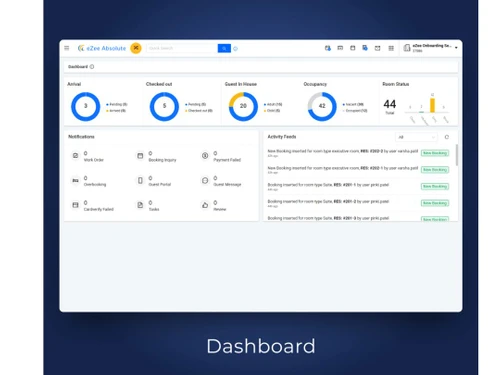The image size is (500, 375).
Task: Click the yellow circular icon beside logo
Action: click(x=136, y=48)
